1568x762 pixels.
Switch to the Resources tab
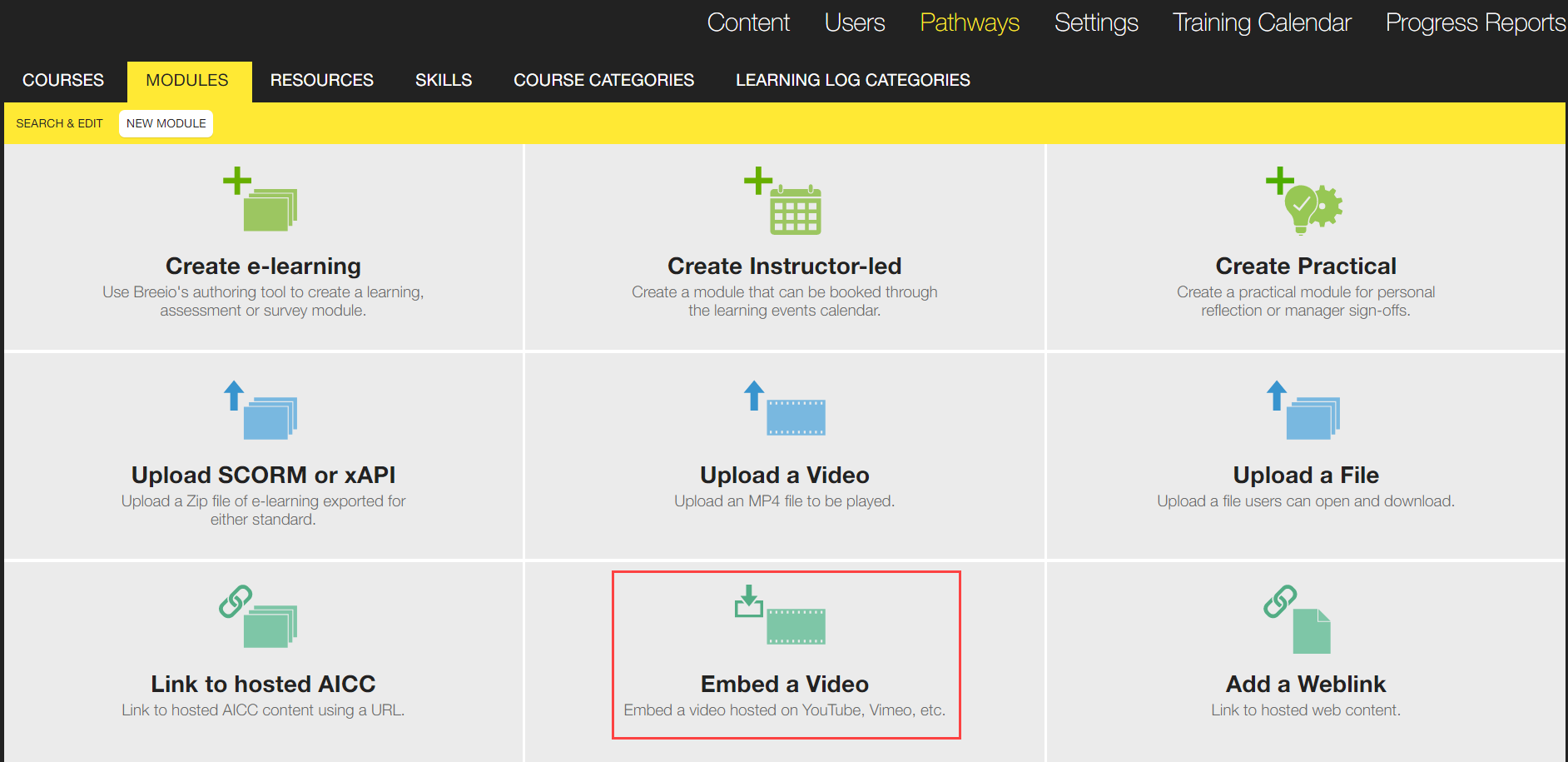coord(322,80)
